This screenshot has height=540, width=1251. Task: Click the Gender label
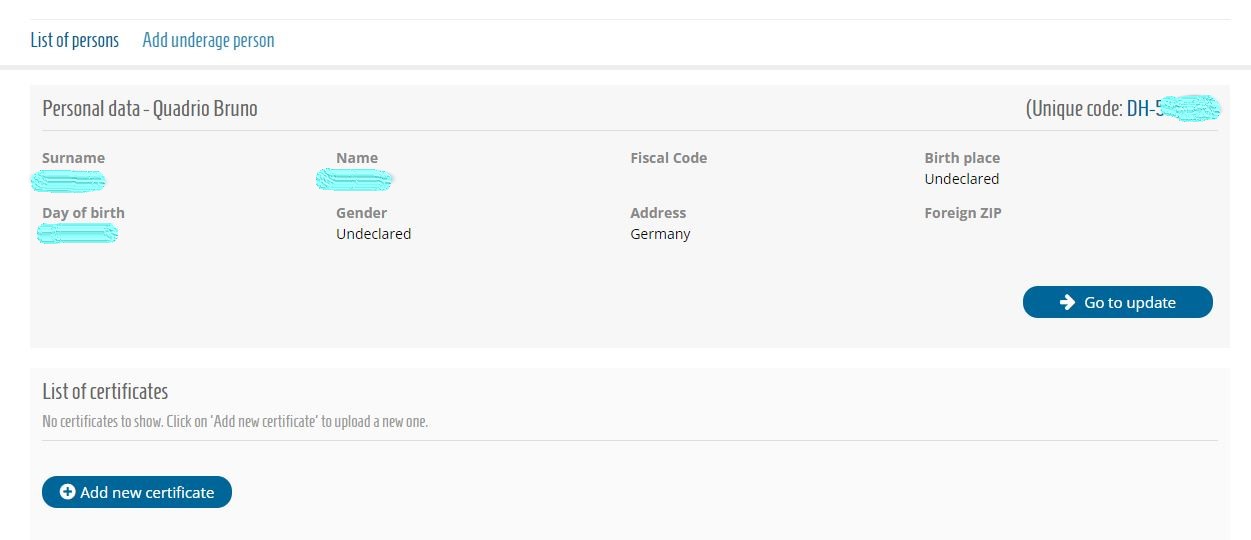tap(361, 213)
